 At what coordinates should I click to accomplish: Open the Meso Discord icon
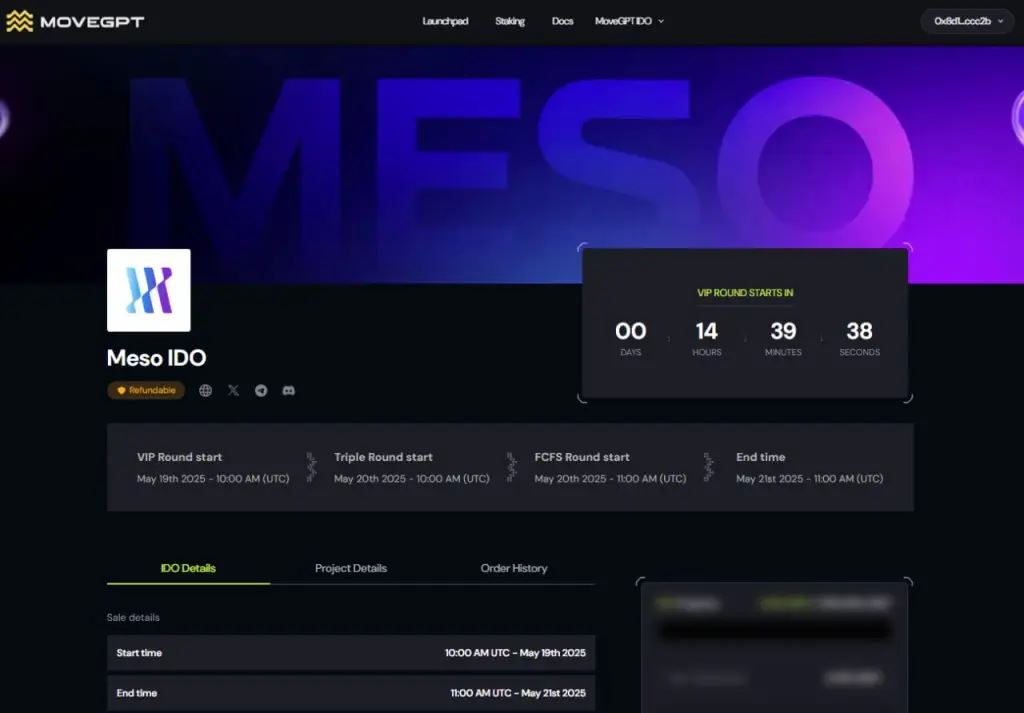289,391
